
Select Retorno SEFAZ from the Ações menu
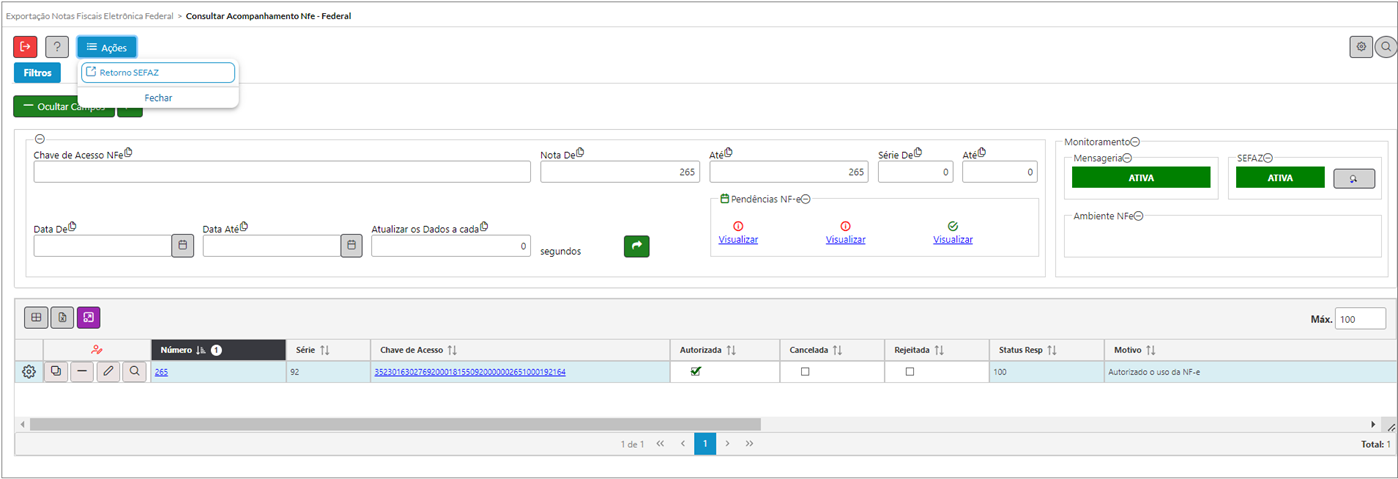[x=157, y=72]
